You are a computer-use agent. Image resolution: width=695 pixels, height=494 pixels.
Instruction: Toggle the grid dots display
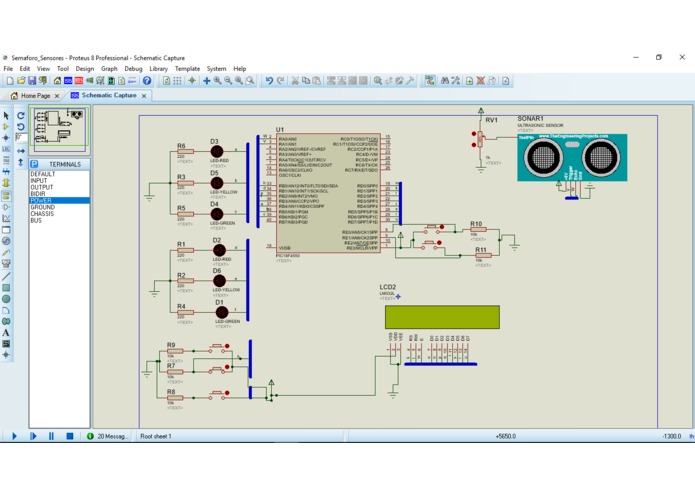click(x=177, y=81)
